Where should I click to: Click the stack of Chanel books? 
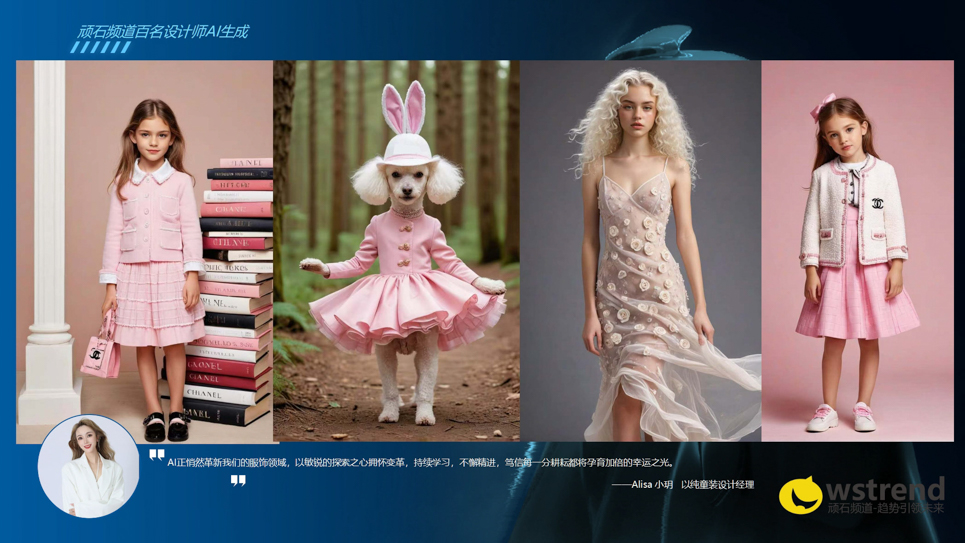click(236, 290)
